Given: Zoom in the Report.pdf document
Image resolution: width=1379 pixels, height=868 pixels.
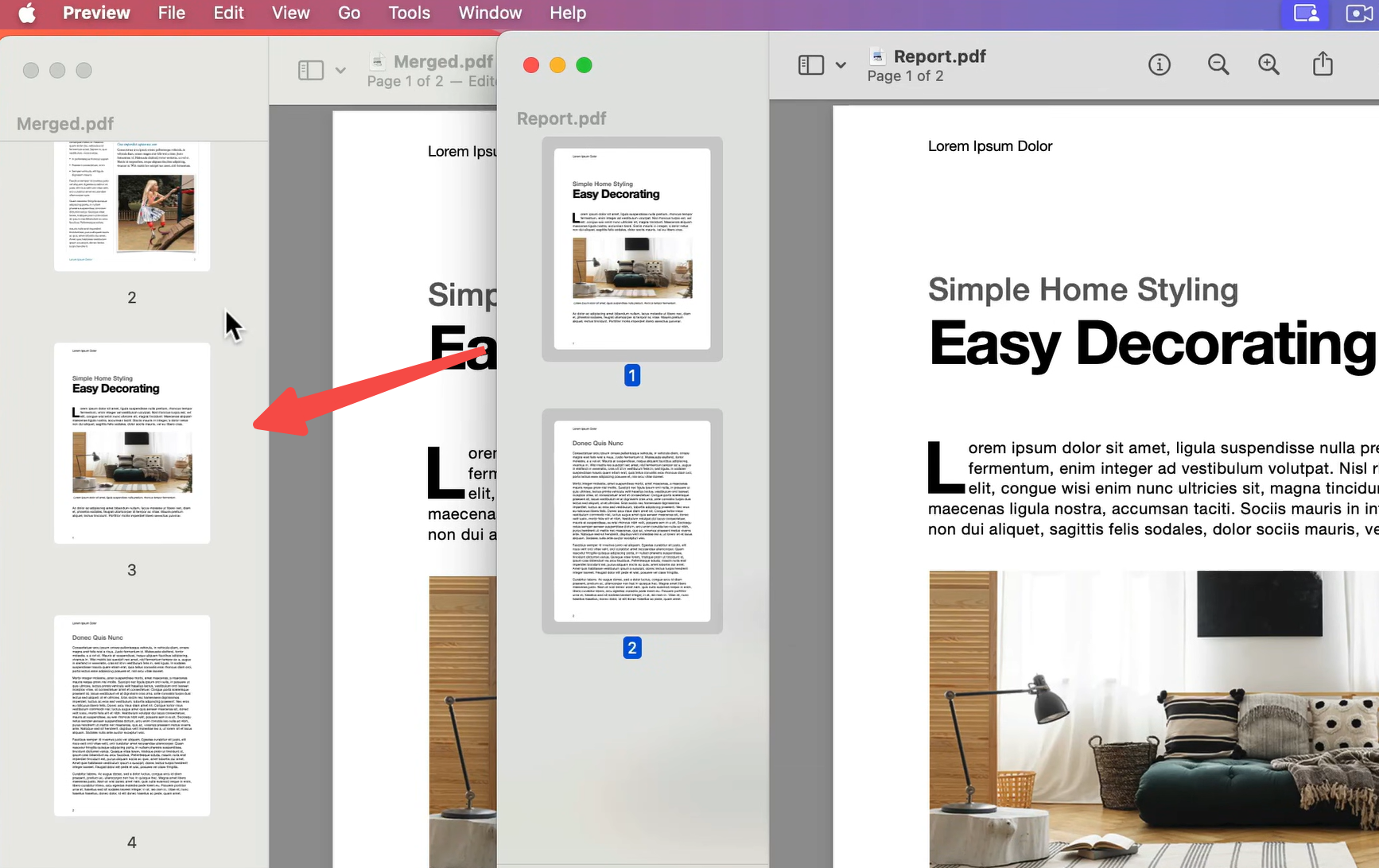Looking at the screenshot, I should pos(1269,65).
